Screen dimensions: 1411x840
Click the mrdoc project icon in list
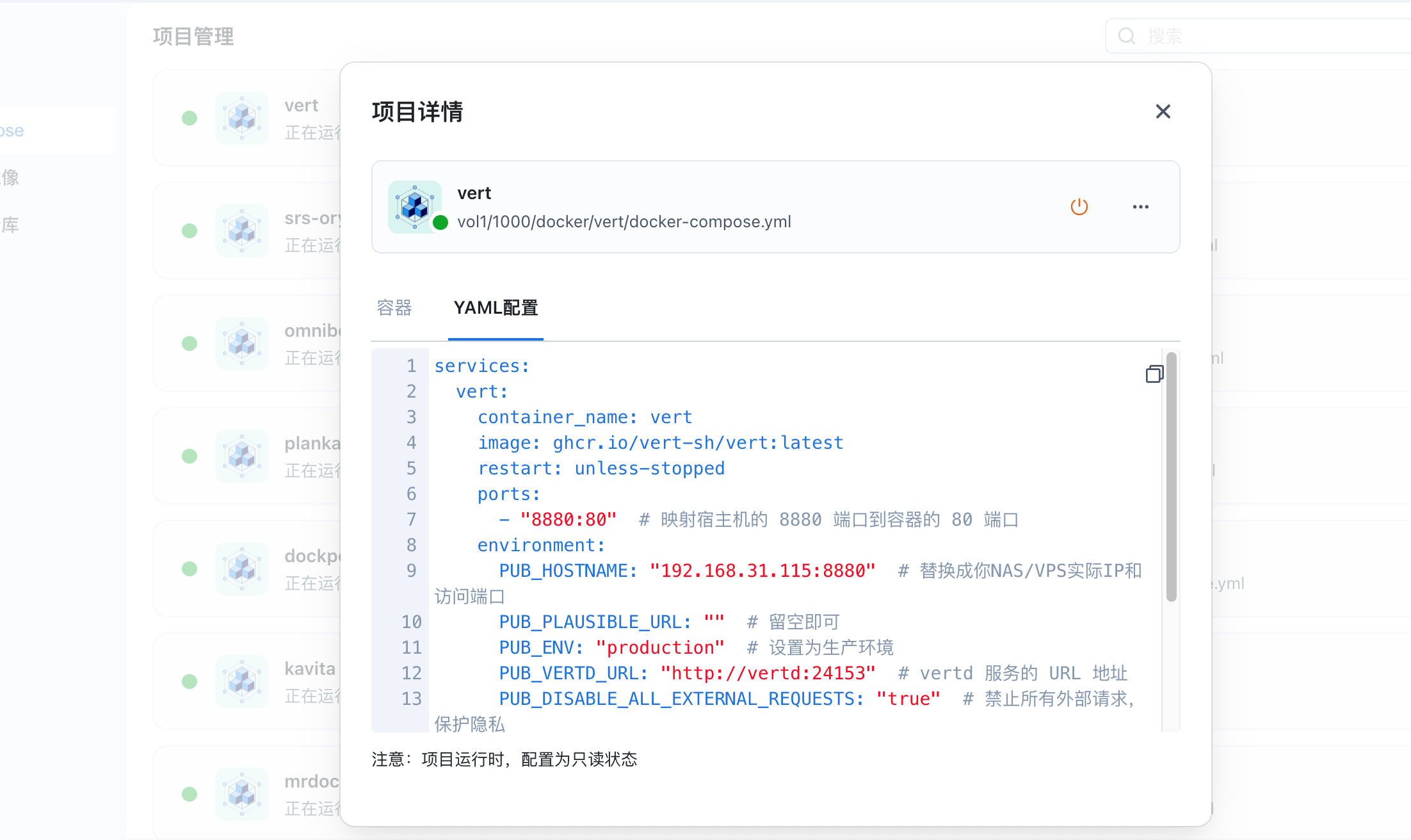[242, 794]
